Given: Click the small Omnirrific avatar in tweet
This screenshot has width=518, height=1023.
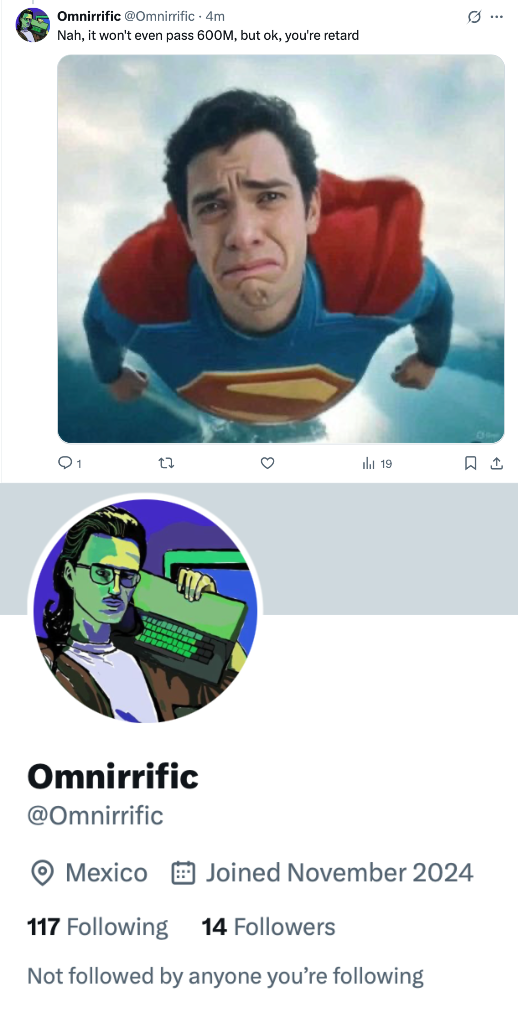Looking at the screenshot, I should [33, 25].
